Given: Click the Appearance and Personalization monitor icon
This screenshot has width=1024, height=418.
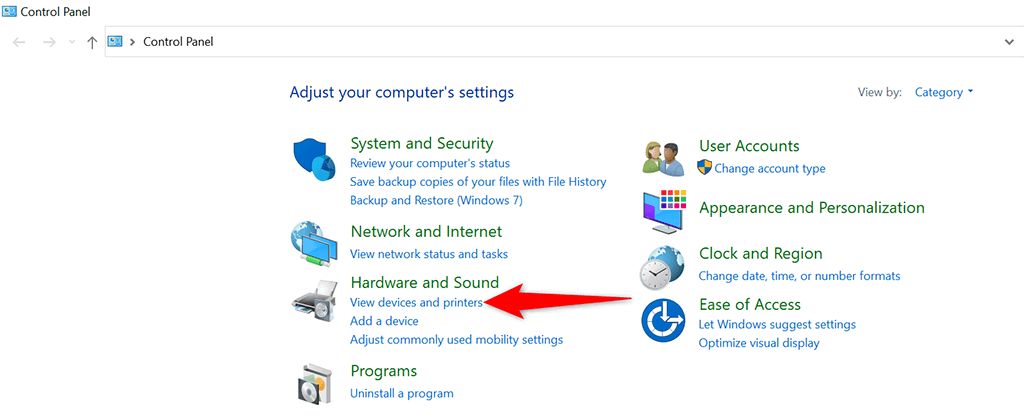Looking at the screenshot, I should (663, 210).
